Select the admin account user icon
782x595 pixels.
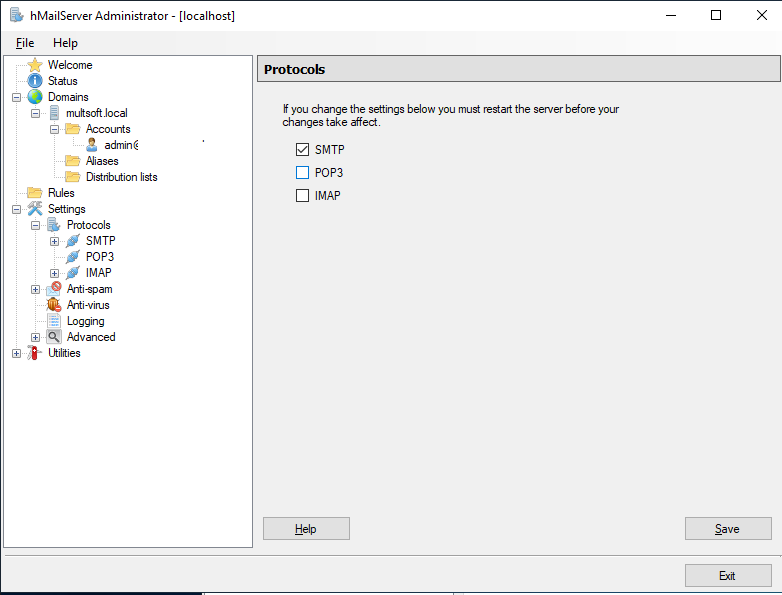coord(92,145)
